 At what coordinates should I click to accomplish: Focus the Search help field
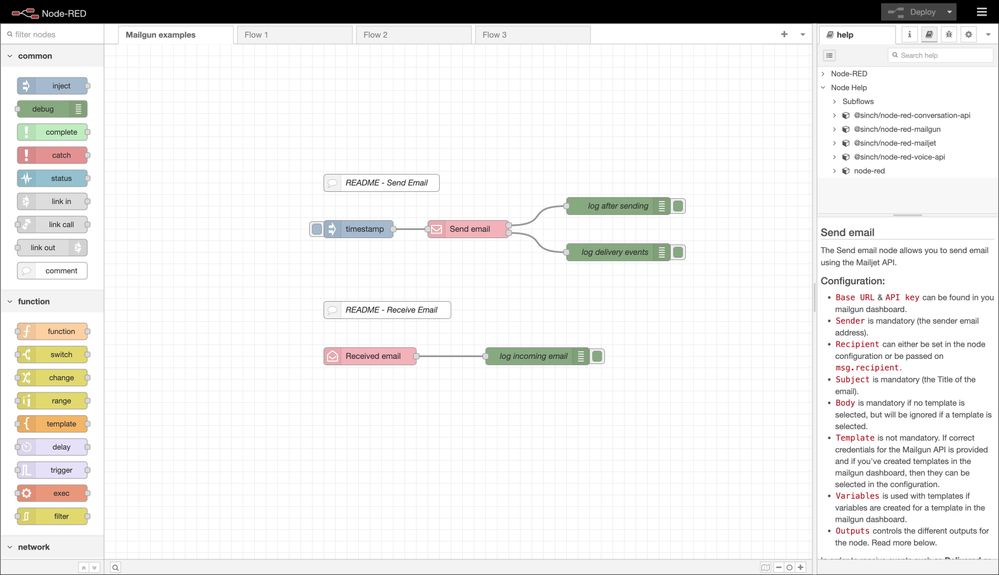point(940,55)
